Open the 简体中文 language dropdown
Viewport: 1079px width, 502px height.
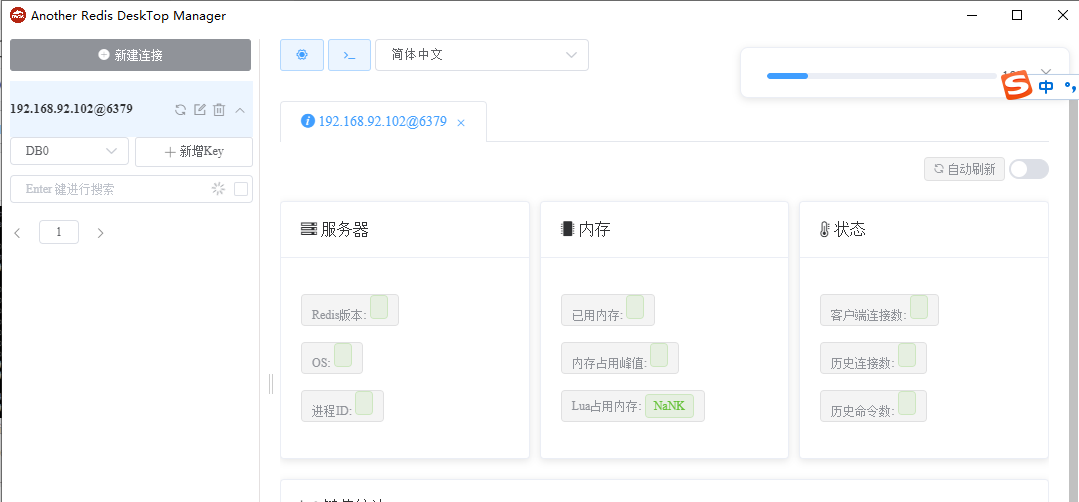pos(482,55)
